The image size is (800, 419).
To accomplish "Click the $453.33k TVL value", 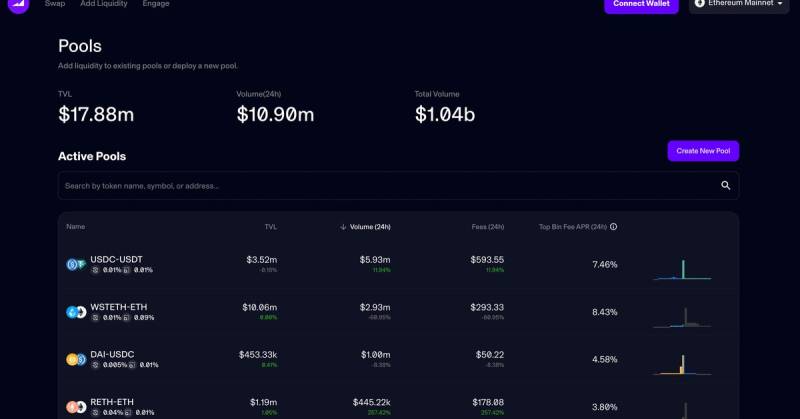I will pyautogui.click(x=258, y=355).
